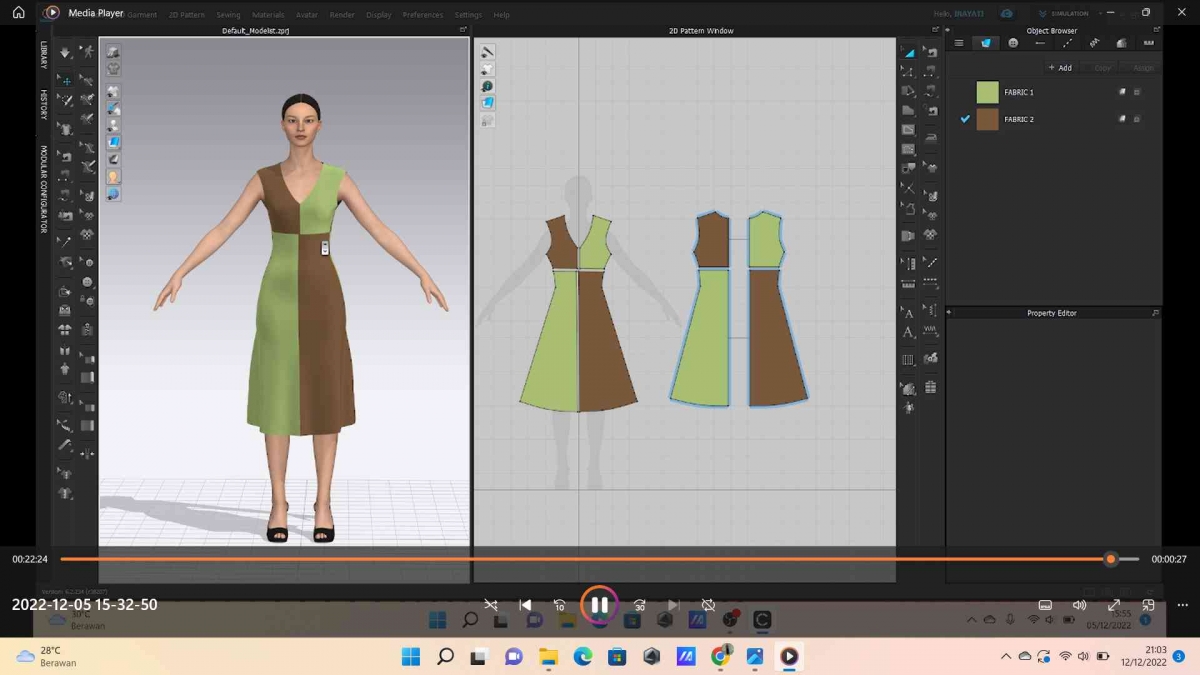Enter mini player mode

pyautogui.click(x=1148, y=605)
